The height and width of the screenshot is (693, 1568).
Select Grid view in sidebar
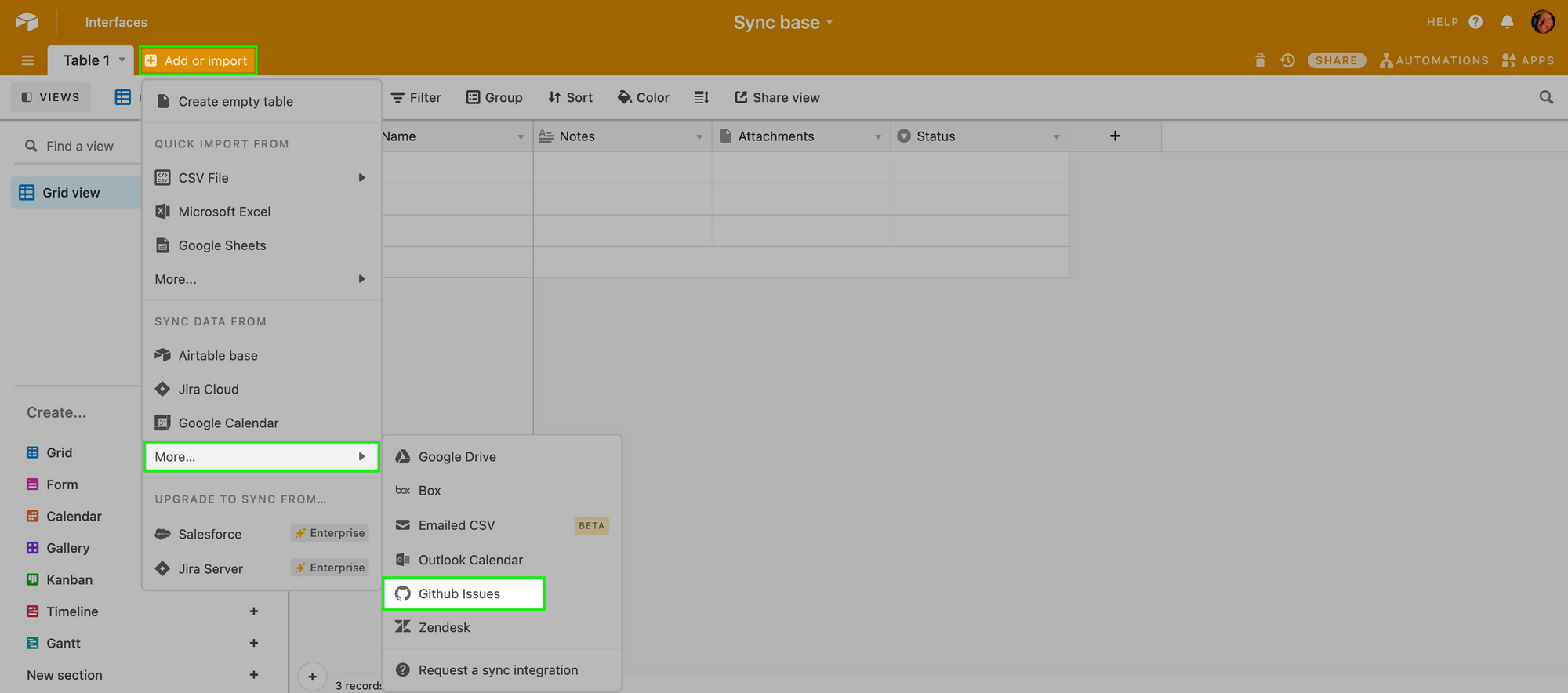click(x=76, y=193)
